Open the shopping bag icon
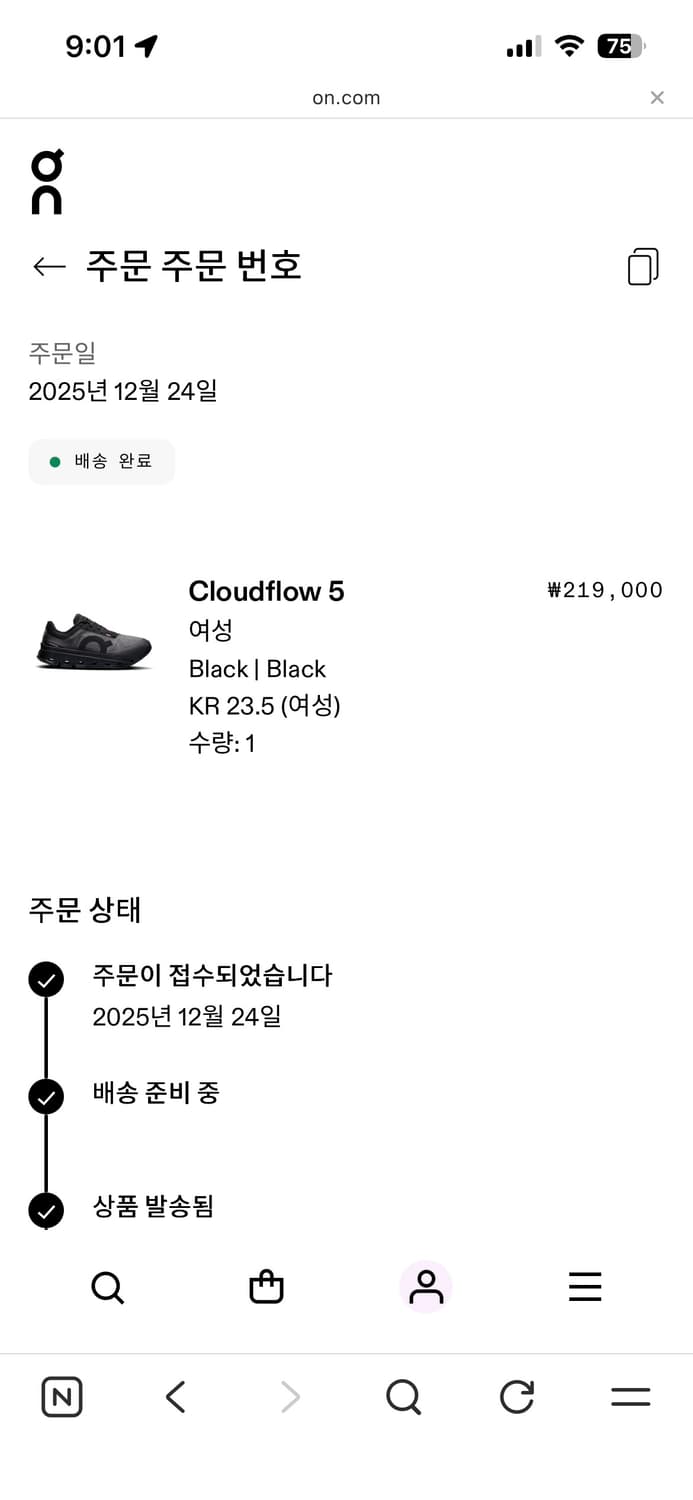693x1500 pixels. pos(266,1287)
